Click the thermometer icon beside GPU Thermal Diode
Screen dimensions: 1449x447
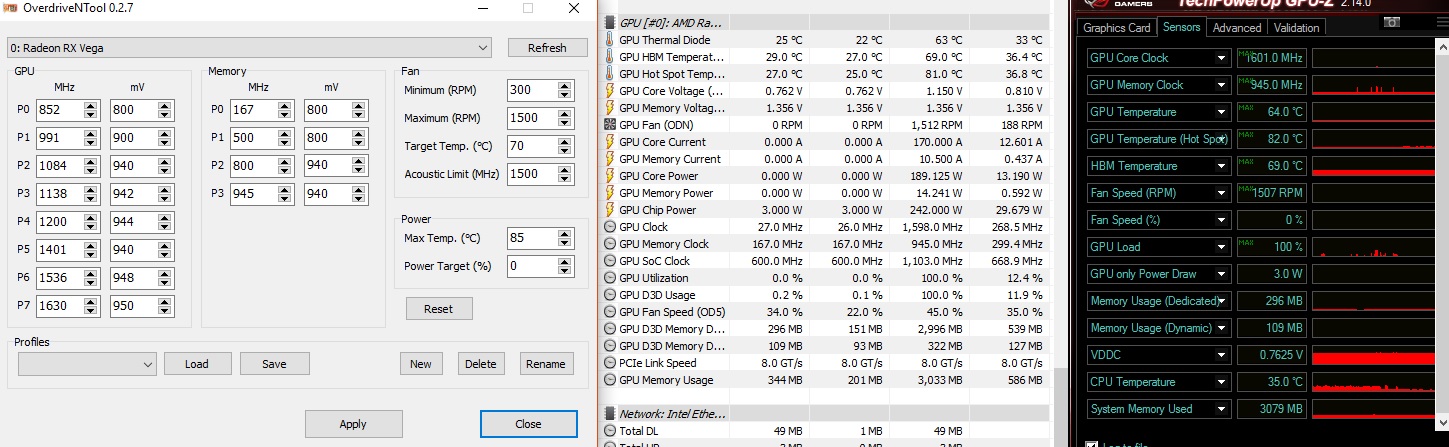pyautogui.click(x=611, y=40)
